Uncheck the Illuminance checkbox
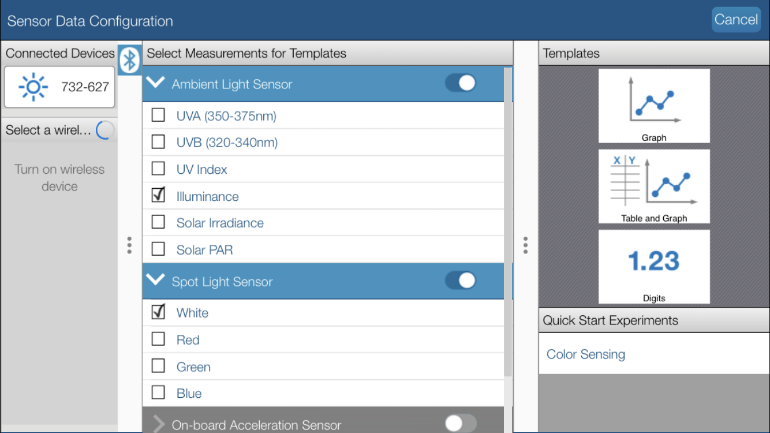The image size is (770, 433). tap(158, 195)
